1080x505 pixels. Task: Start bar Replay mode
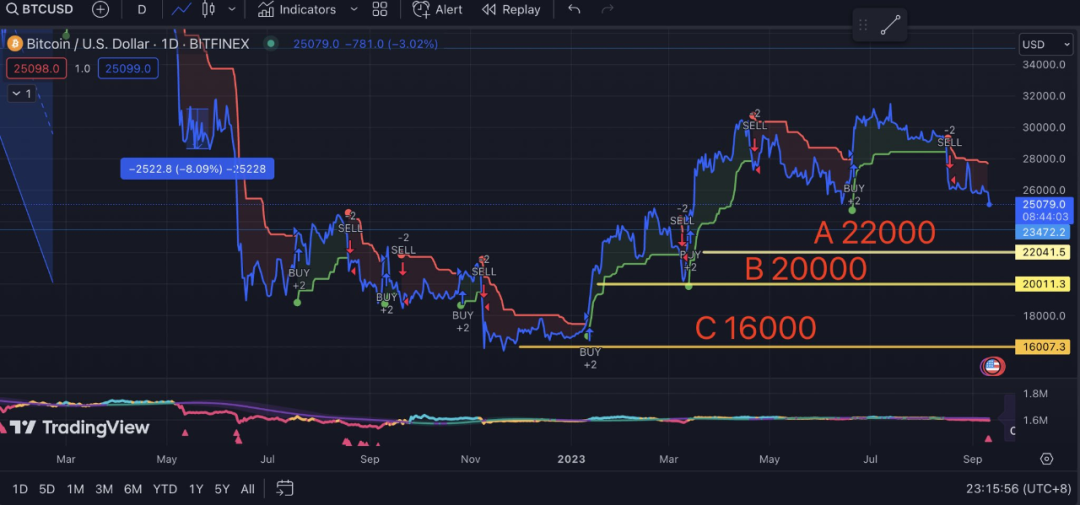511,10
